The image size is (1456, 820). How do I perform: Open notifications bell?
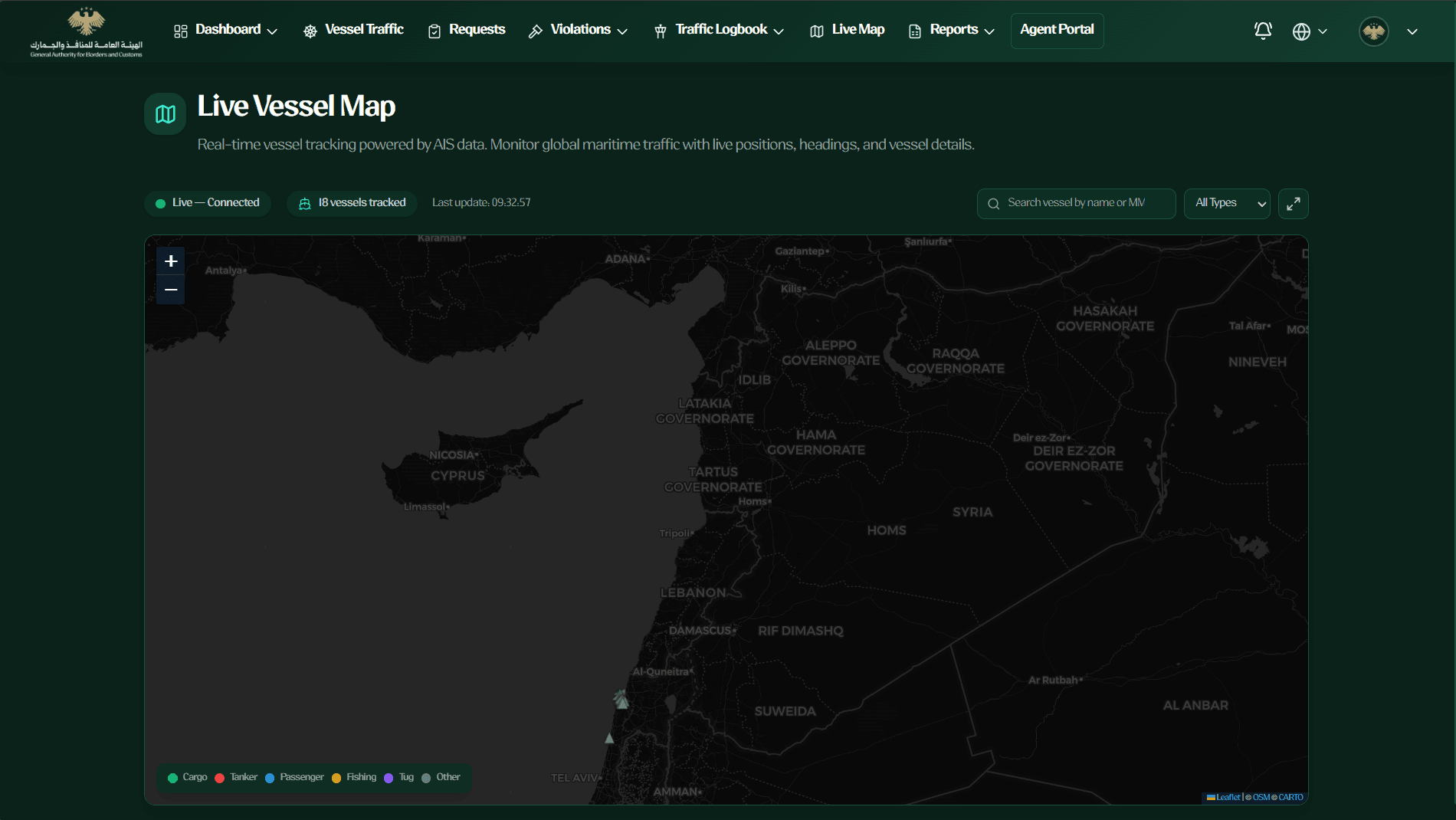[1263, 31]
